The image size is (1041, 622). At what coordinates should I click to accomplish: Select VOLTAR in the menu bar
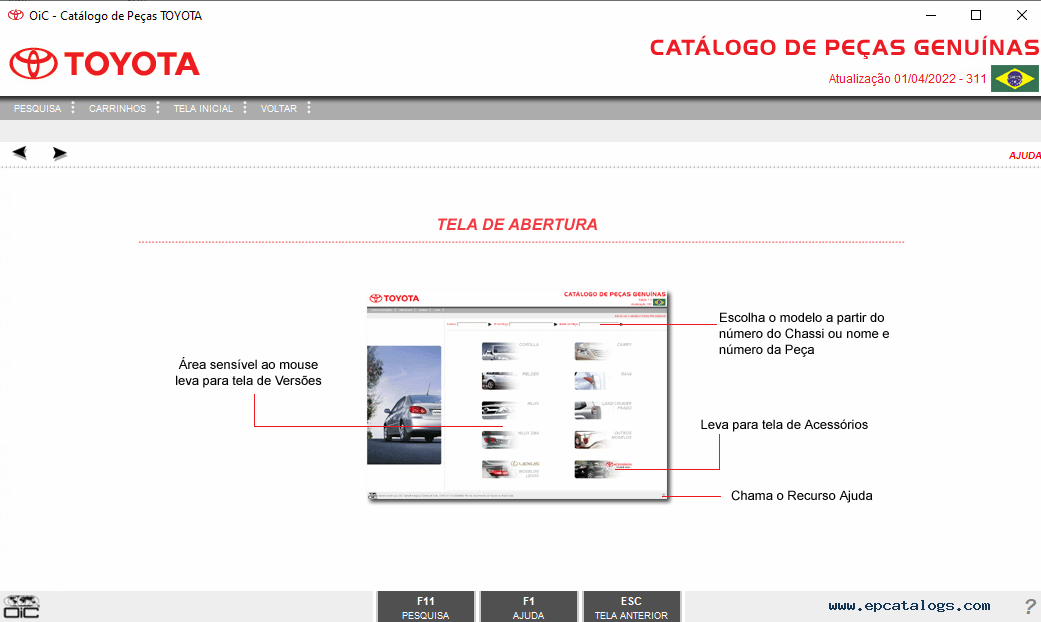[279, 108]
